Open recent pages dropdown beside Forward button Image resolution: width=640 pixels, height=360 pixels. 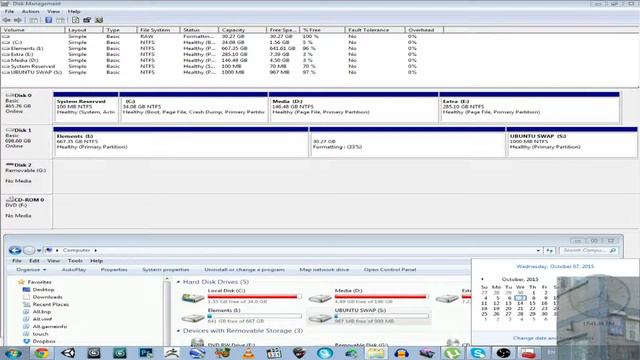point(39,250)
